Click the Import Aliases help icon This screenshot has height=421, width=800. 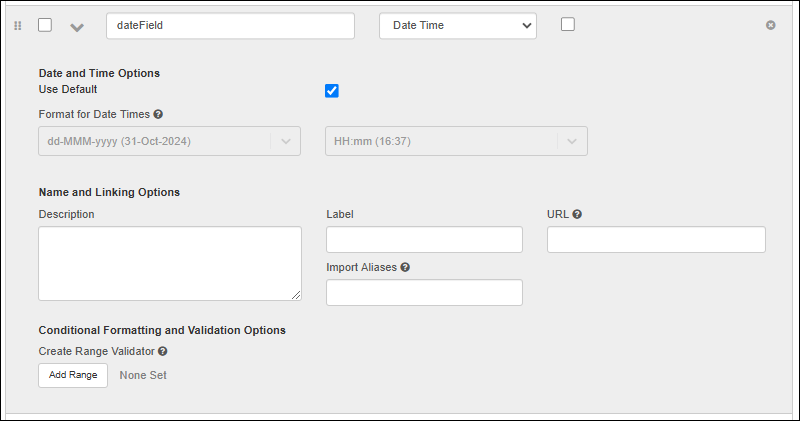(405, 267)
